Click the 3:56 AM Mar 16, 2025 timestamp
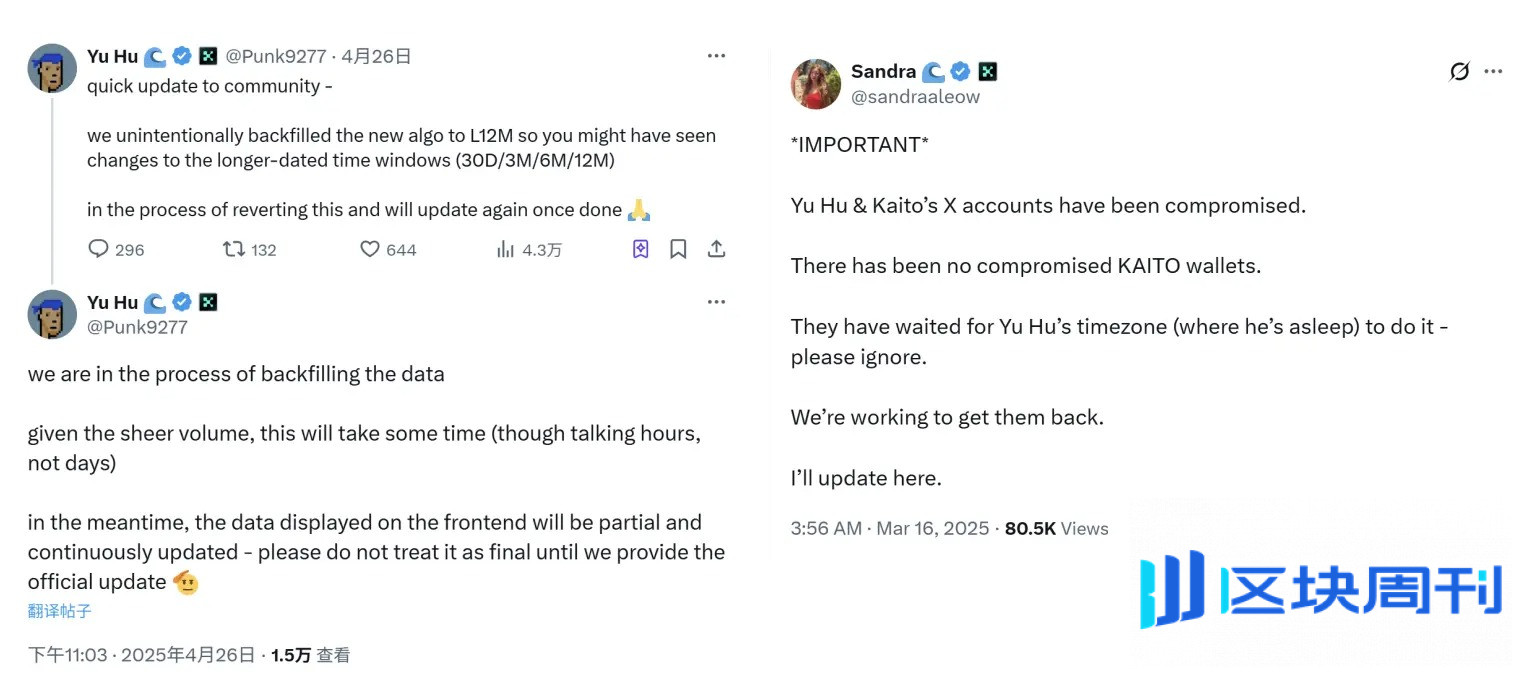This screenshot has width=1533, height=683. (x=890, y=529)
